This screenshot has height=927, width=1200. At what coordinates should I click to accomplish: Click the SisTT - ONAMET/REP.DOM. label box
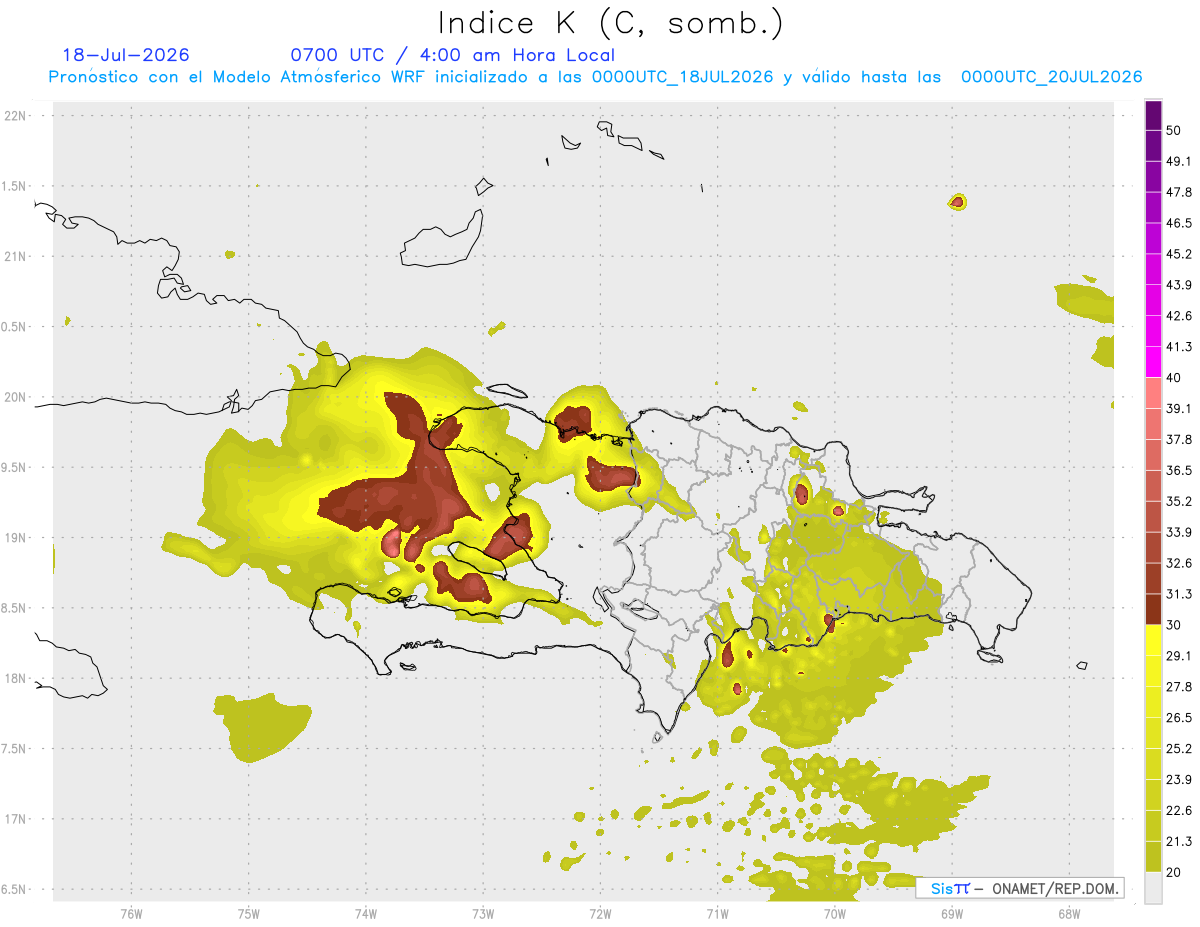(1020, 888)
